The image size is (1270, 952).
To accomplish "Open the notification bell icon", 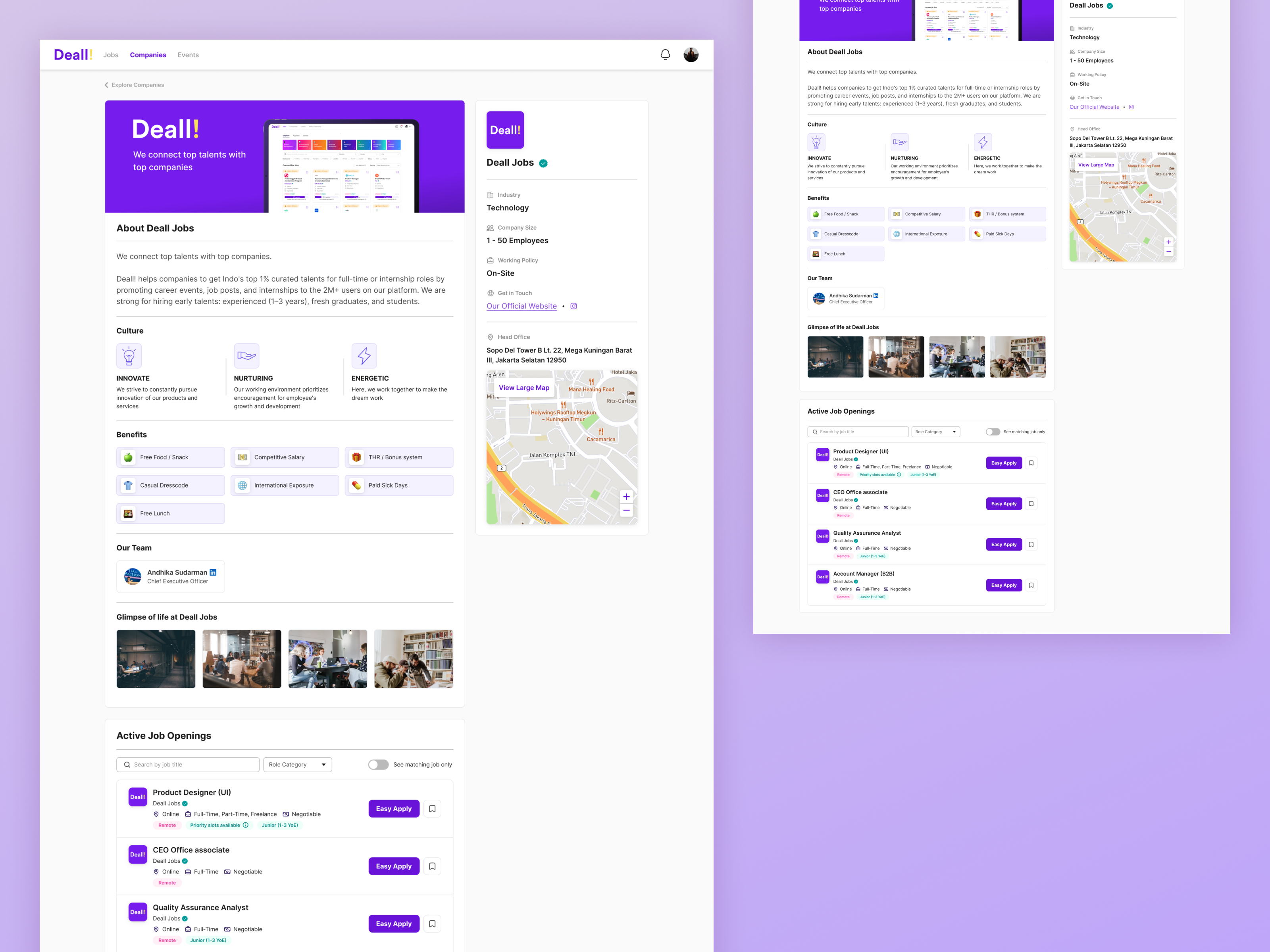I will point(665,55).
